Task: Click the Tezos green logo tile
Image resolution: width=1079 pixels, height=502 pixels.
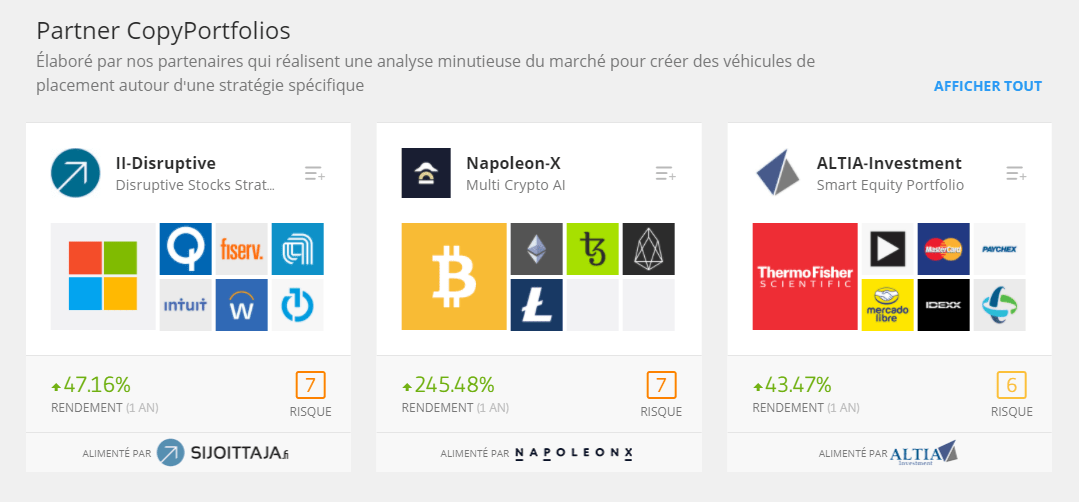Action: point(592,249)
